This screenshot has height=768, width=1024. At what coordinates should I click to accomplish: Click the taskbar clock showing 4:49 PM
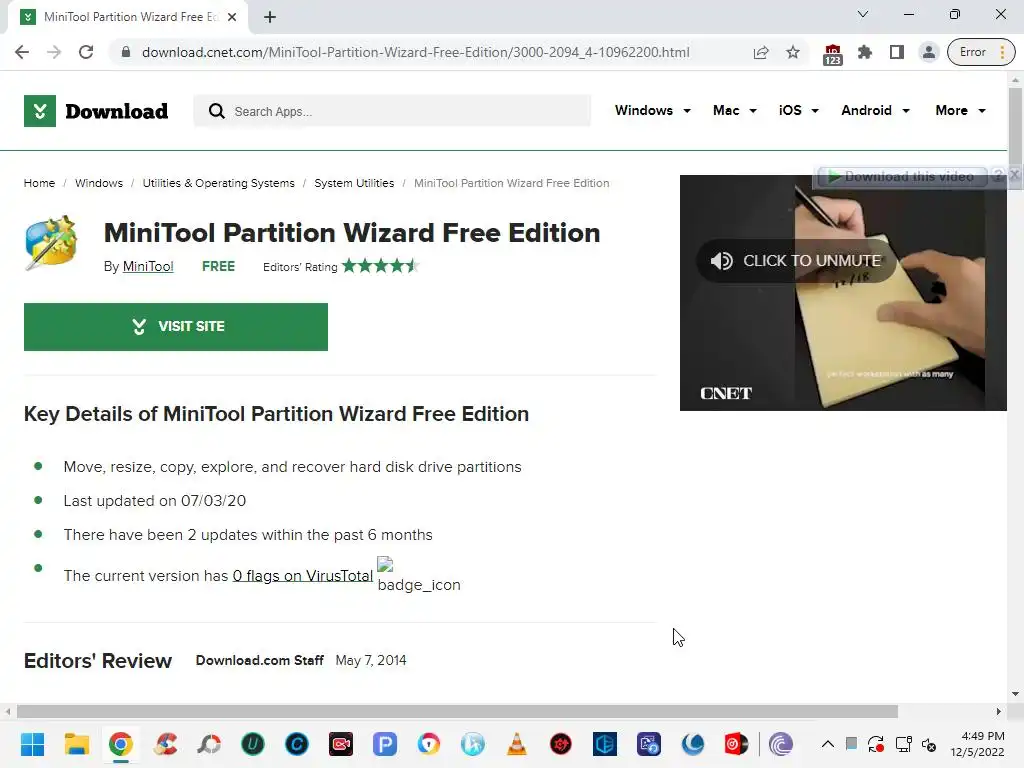(977, 744)
